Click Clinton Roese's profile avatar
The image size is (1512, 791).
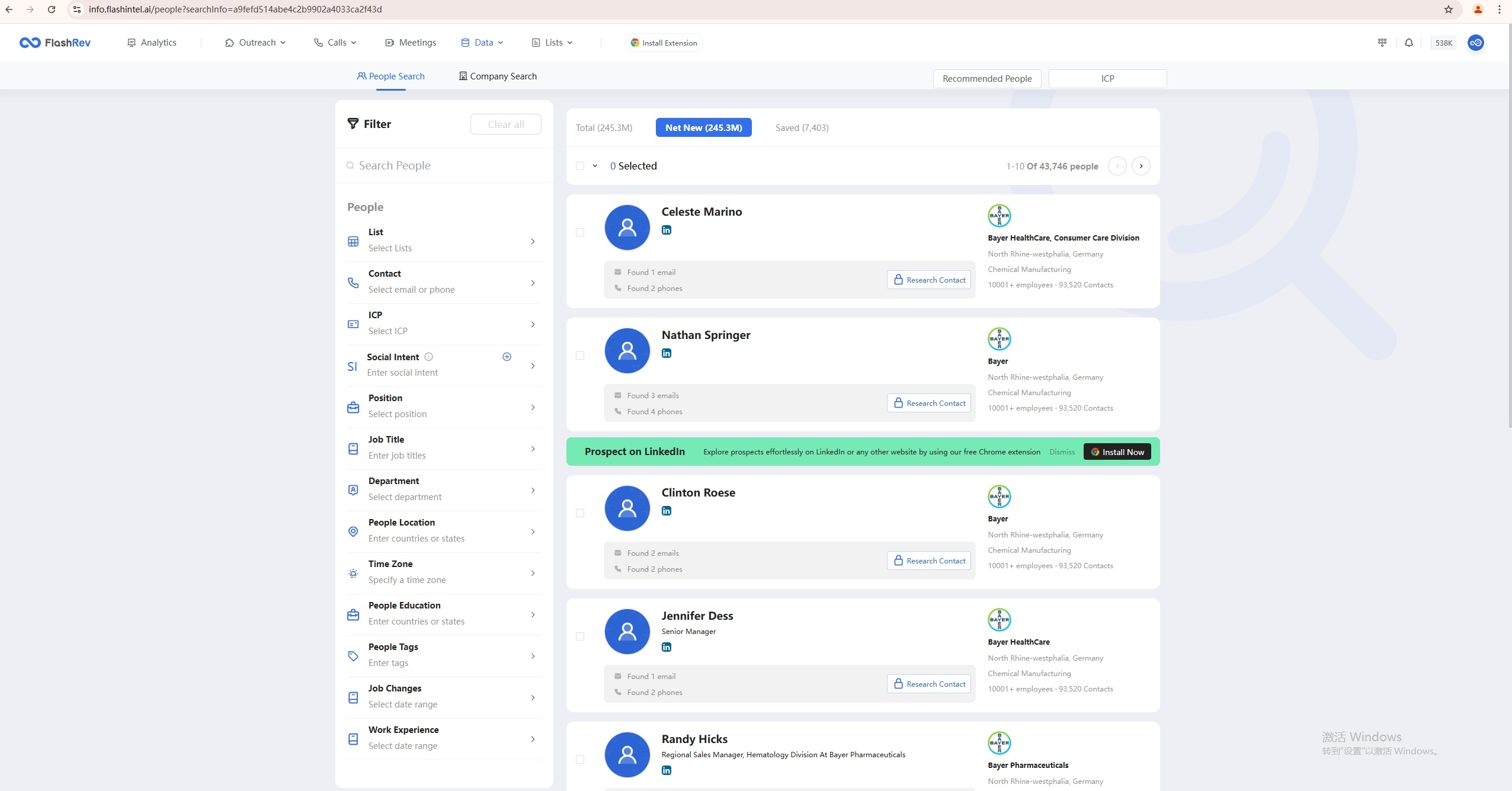point(627,508)
